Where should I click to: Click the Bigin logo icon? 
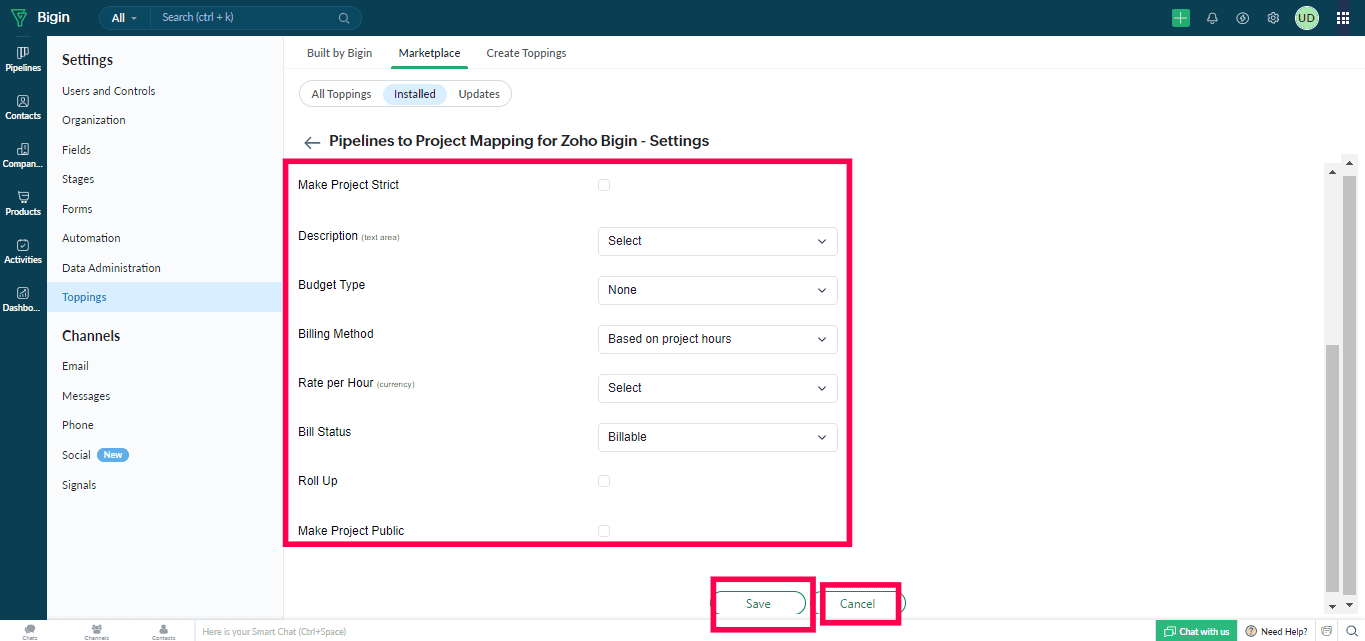(18, 18)
